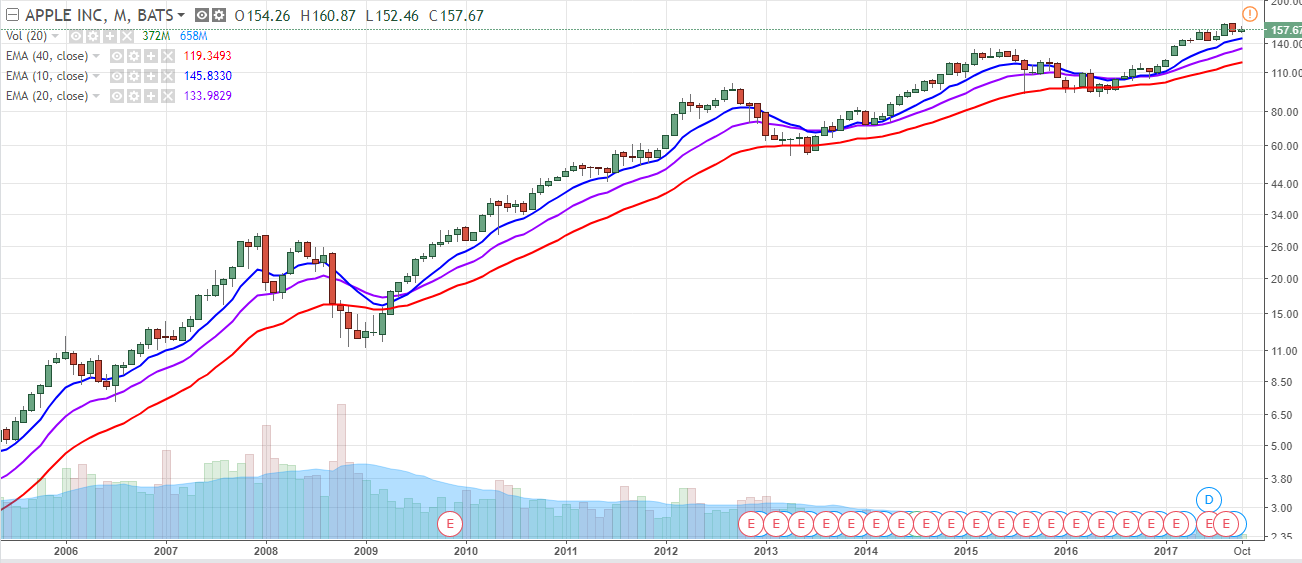This screenshot has height=563, width=1302.
Task: Hide the EMA (10, close) line via eye icon
Action: [116, 76]
